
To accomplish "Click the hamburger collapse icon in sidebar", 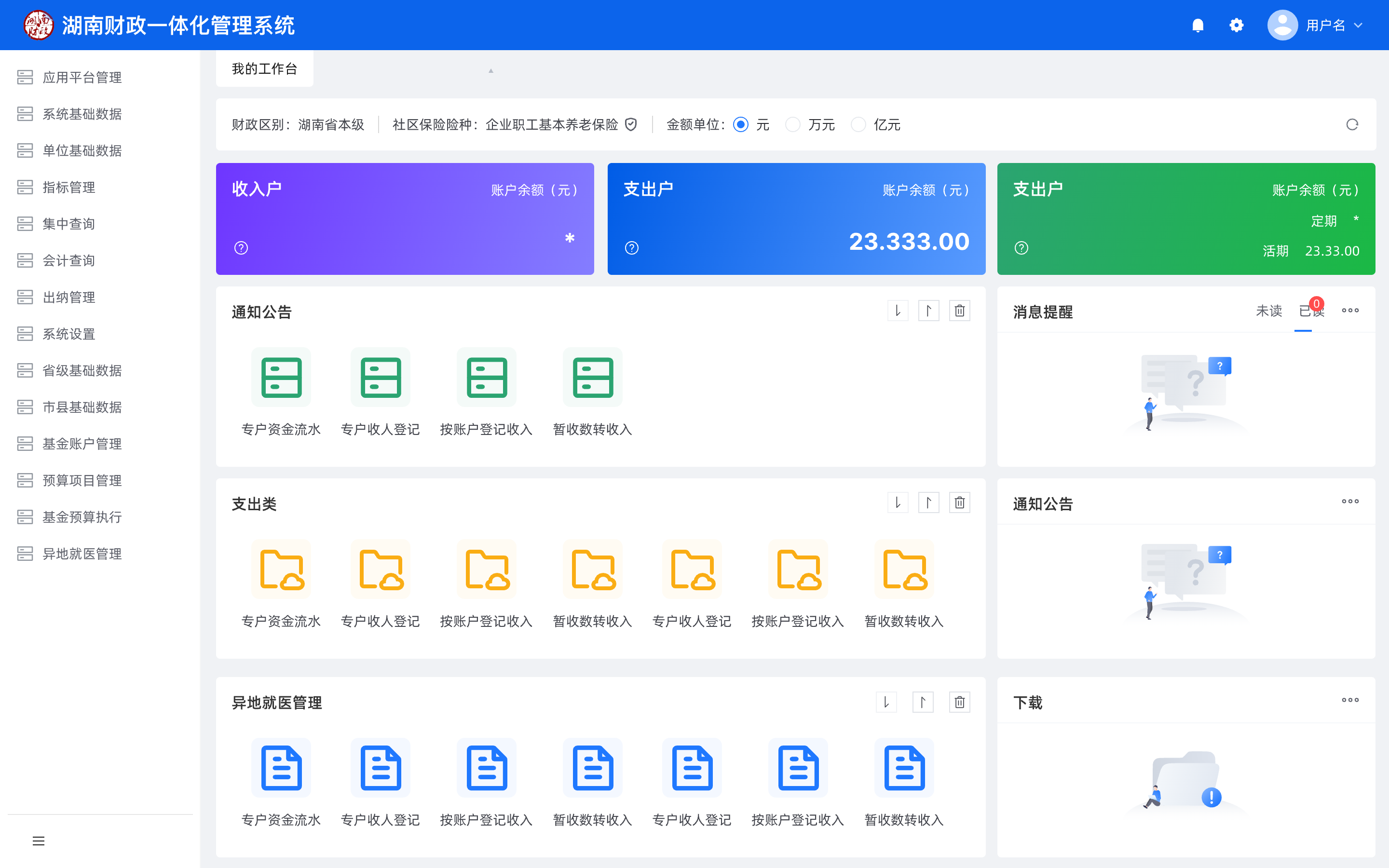I will click(x=39, y=841).
